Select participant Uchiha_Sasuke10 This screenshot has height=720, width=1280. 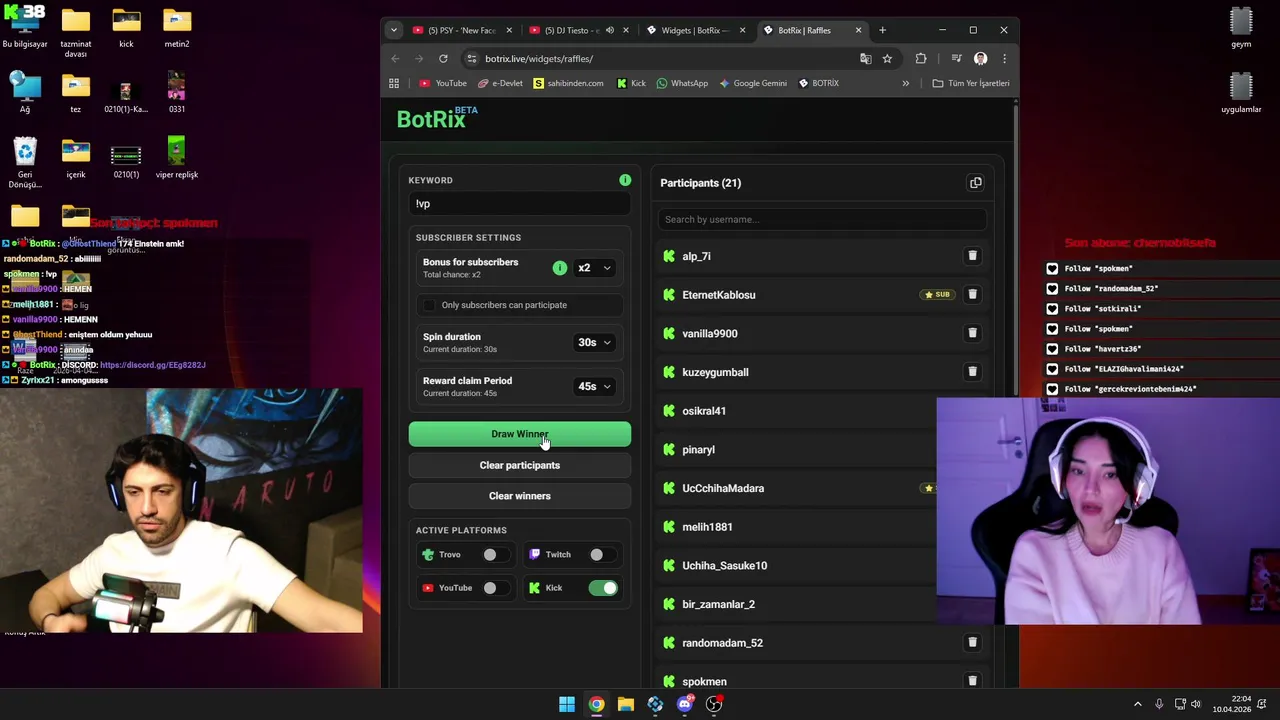pos(725,565)
